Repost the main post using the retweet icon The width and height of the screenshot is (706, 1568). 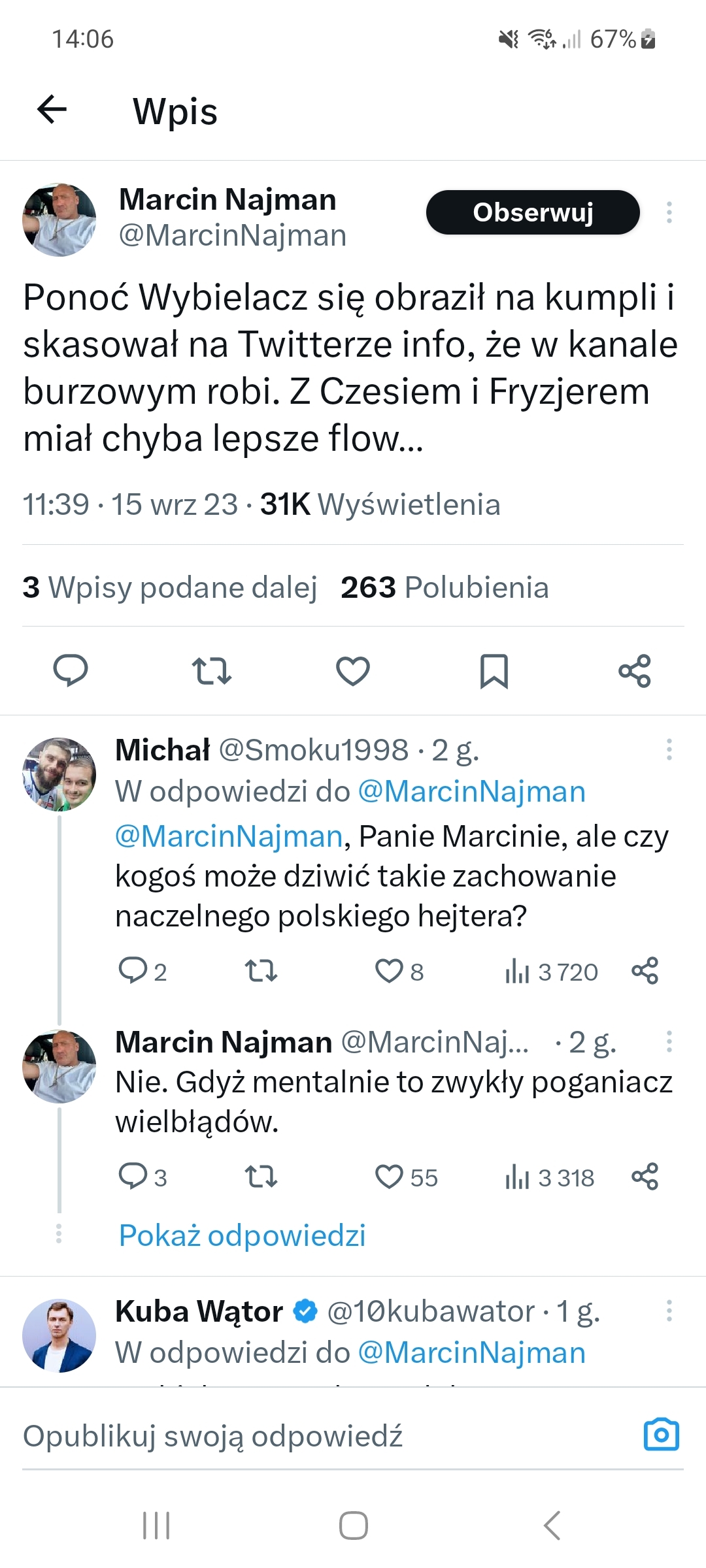point(212,670)
